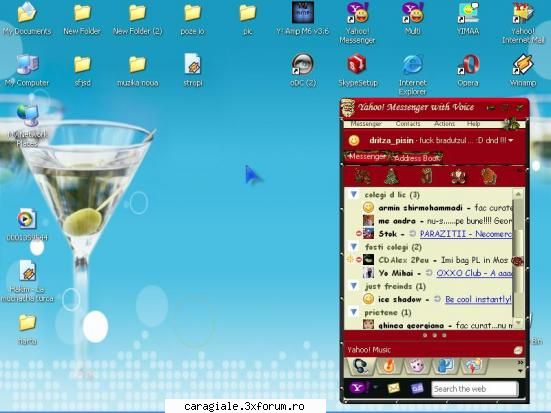The image size is (551, 413).
Task: Open mail via the envelope icon
Action: click(x=393, y=388)
